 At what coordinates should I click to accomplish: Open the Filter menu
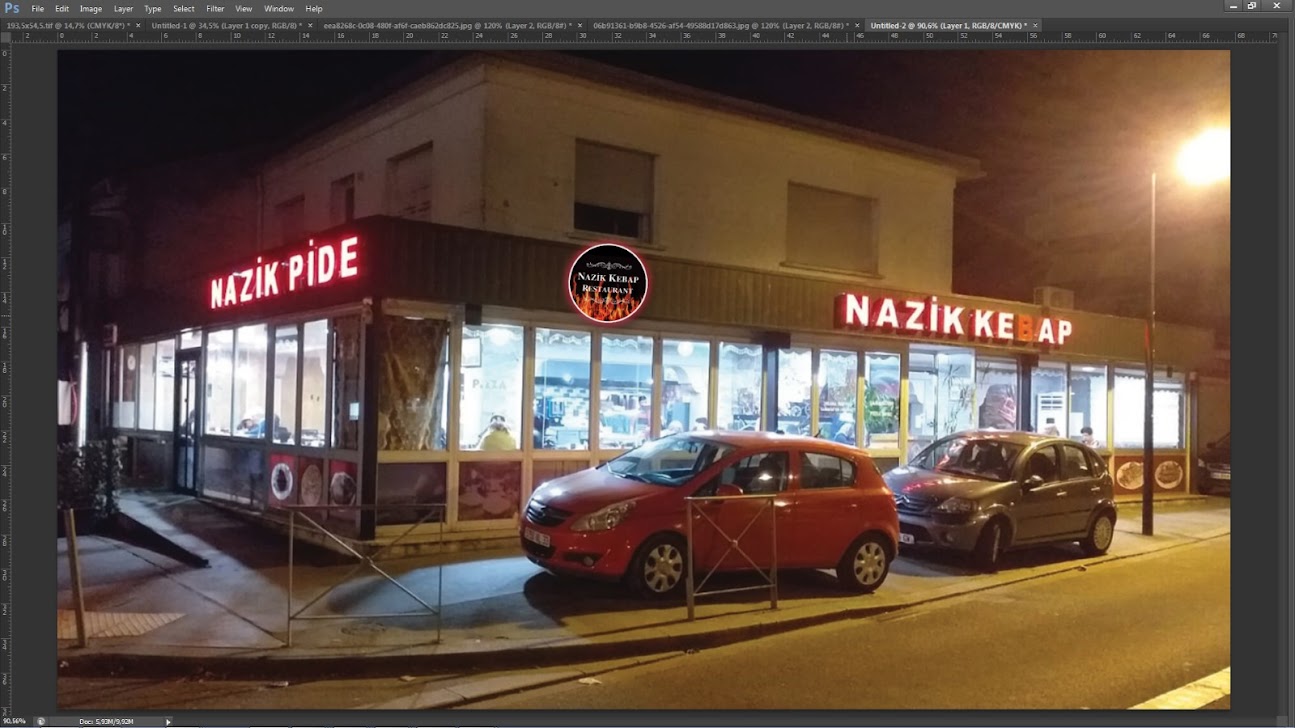(x=215, y=9)
